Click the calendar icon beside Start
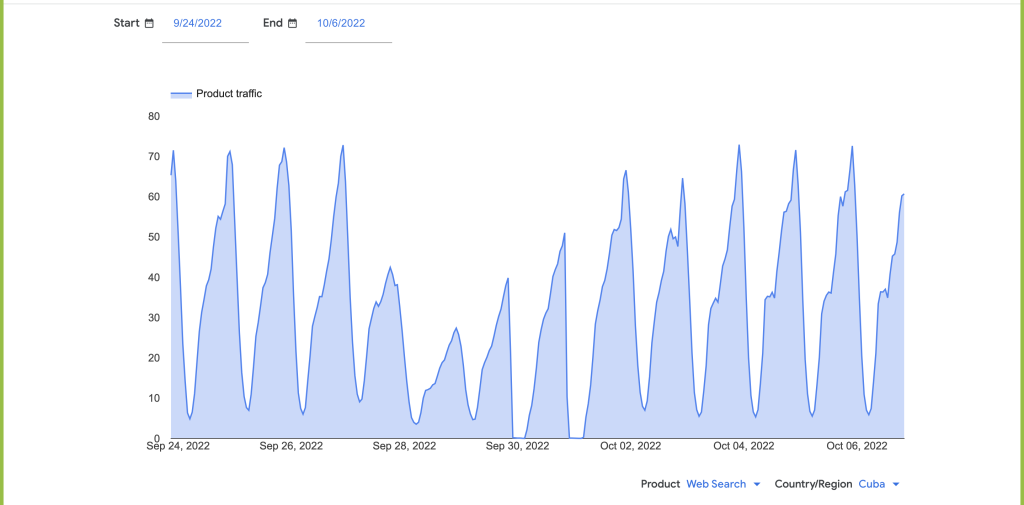Image resolution: width=1024 pixels, height=505 pixels. click(x=149, y=23)
